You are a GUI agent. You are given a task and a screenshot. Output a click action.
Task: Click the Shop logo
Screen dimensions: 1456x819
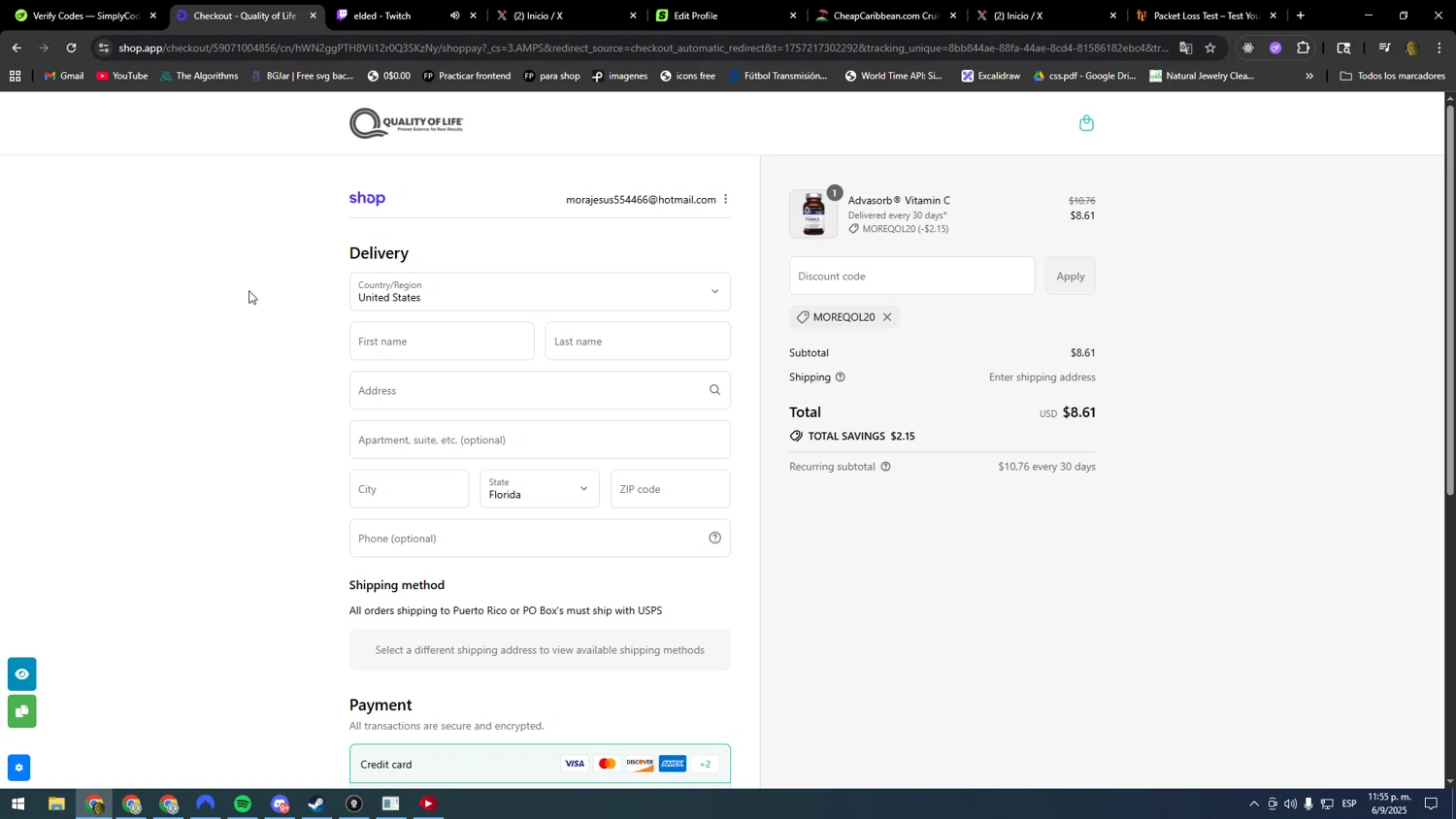[x=367, y=199]
